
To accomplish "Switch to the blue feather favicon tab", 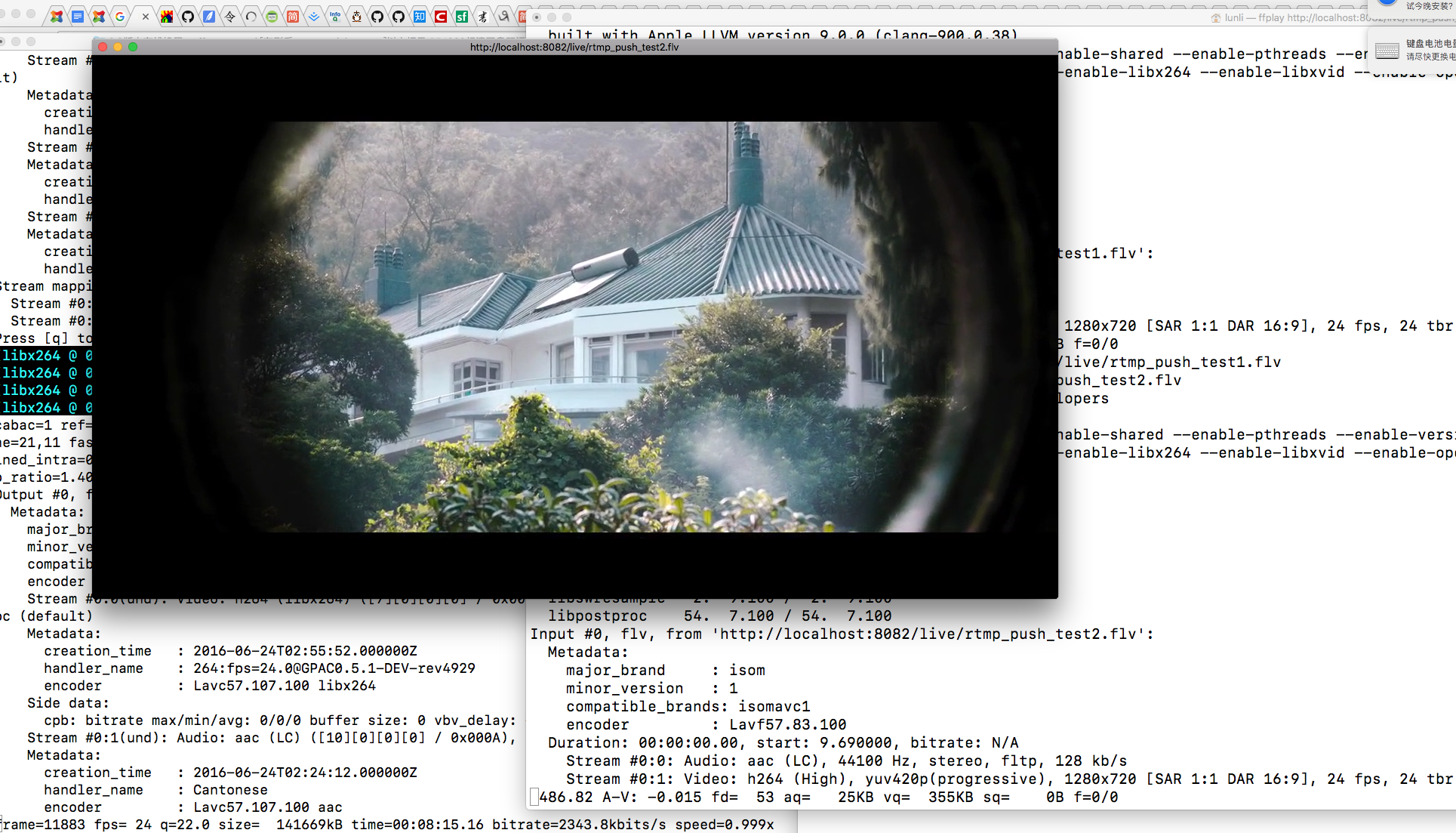I will point(209,16).
